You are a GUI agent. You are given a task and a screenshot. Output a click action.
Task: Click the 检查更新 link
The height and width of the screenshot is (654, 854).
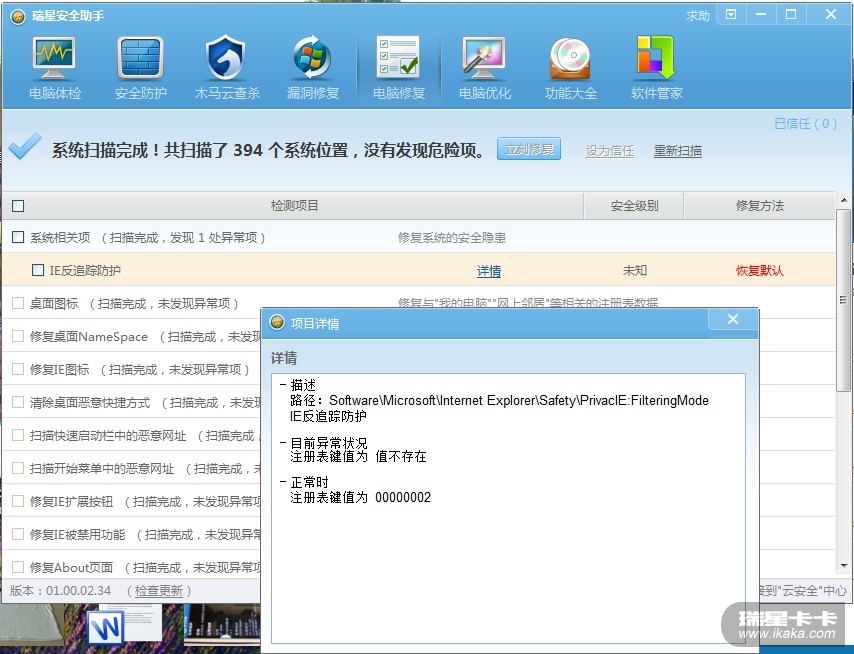(158, 590)
